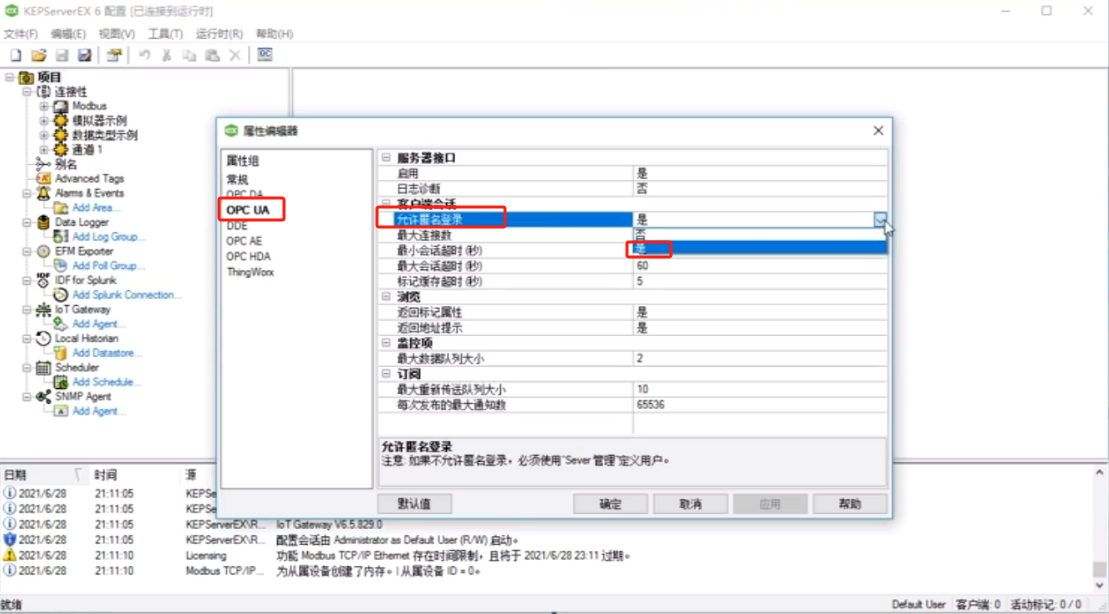
Task: Collapse the 监控项 property section
Action: click(386, 343)
